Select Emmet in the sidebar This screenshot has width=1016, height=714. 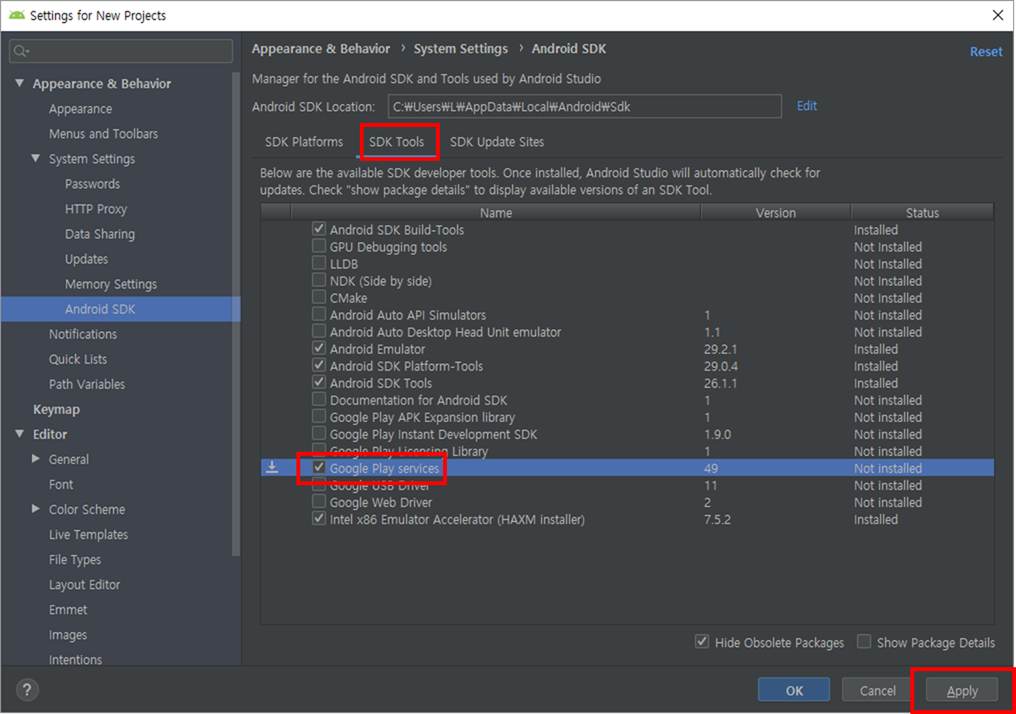(67, 610)
